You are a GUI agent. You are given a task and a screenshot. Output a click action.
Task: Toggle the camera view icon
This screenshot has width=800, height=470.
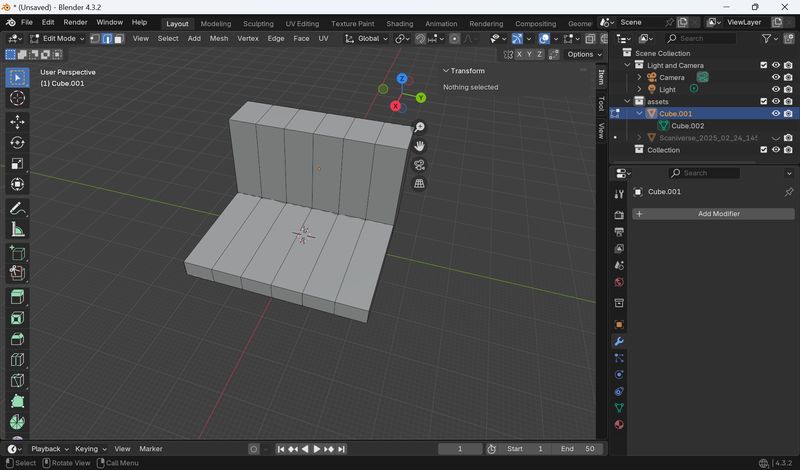[x=419, y=165]
